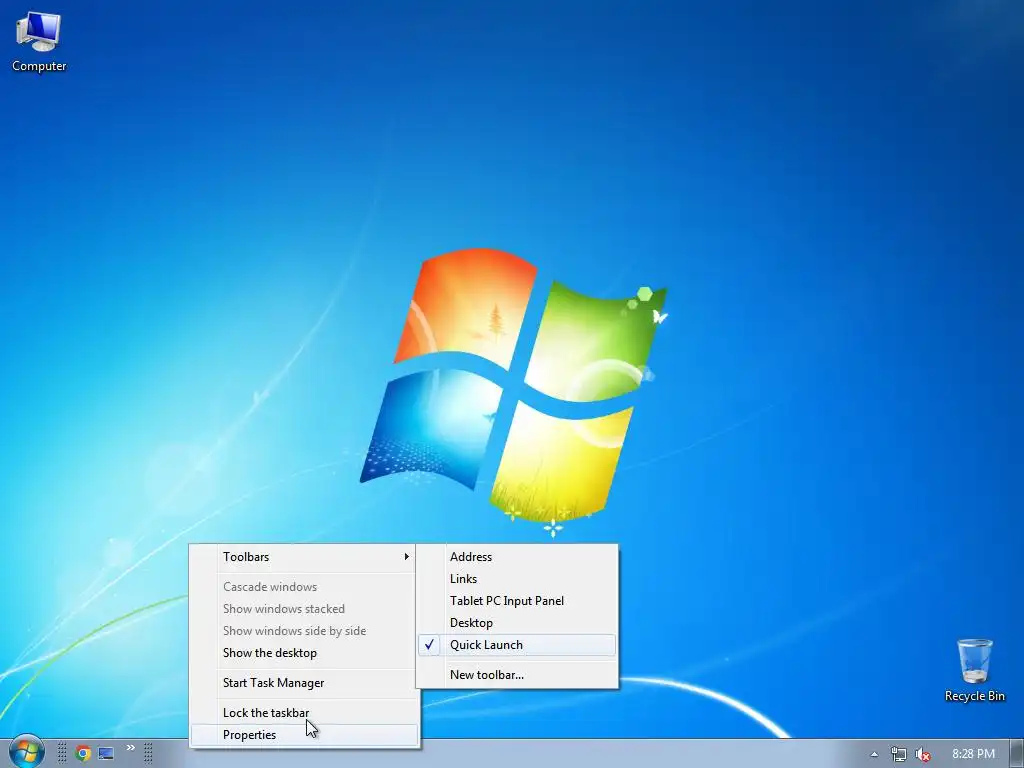1024x768 pixels.
Task: Open the Toolbars submenu entry
Action: [303, 557]
